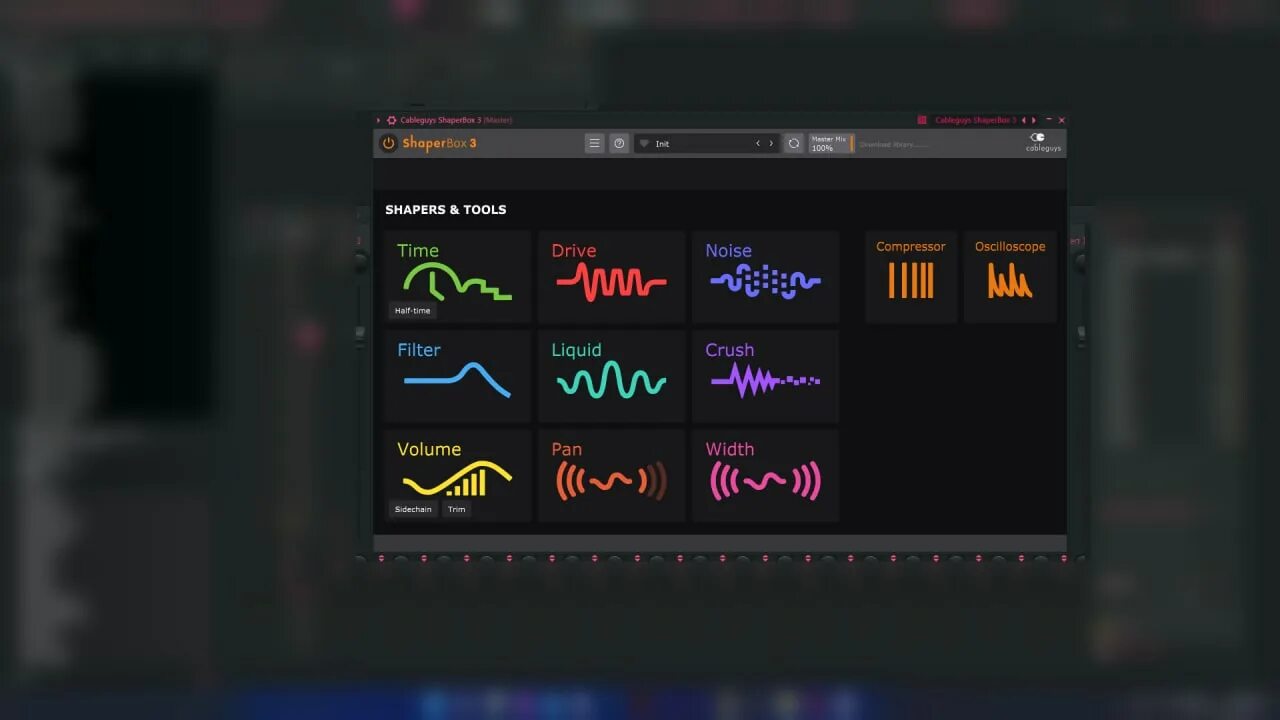Open the Compressor tool
This screenshot has height=720, width=1280.
pos(911,277)
